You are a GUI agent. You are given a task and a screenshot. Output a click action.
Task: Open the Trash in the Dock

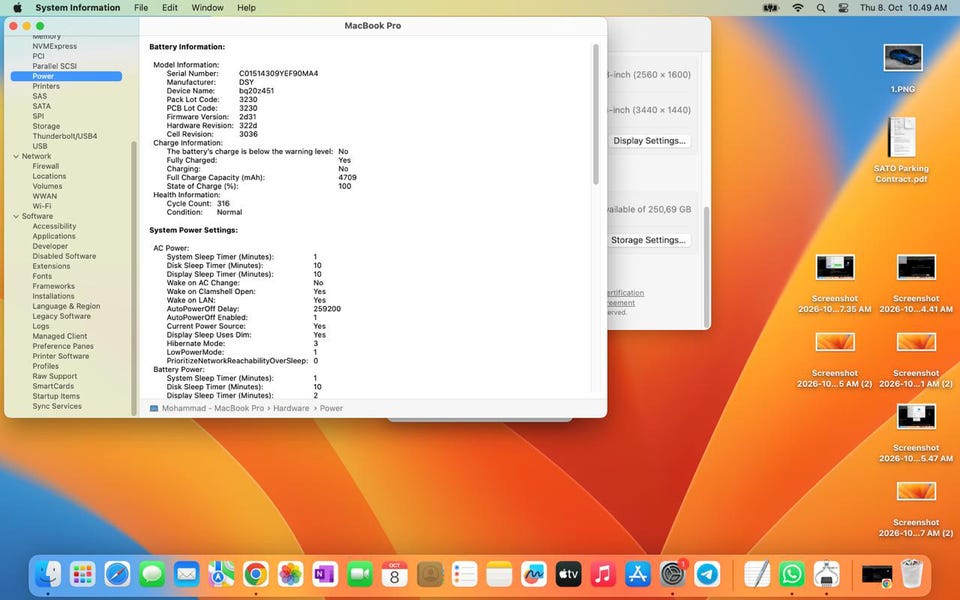click(912, 574)
